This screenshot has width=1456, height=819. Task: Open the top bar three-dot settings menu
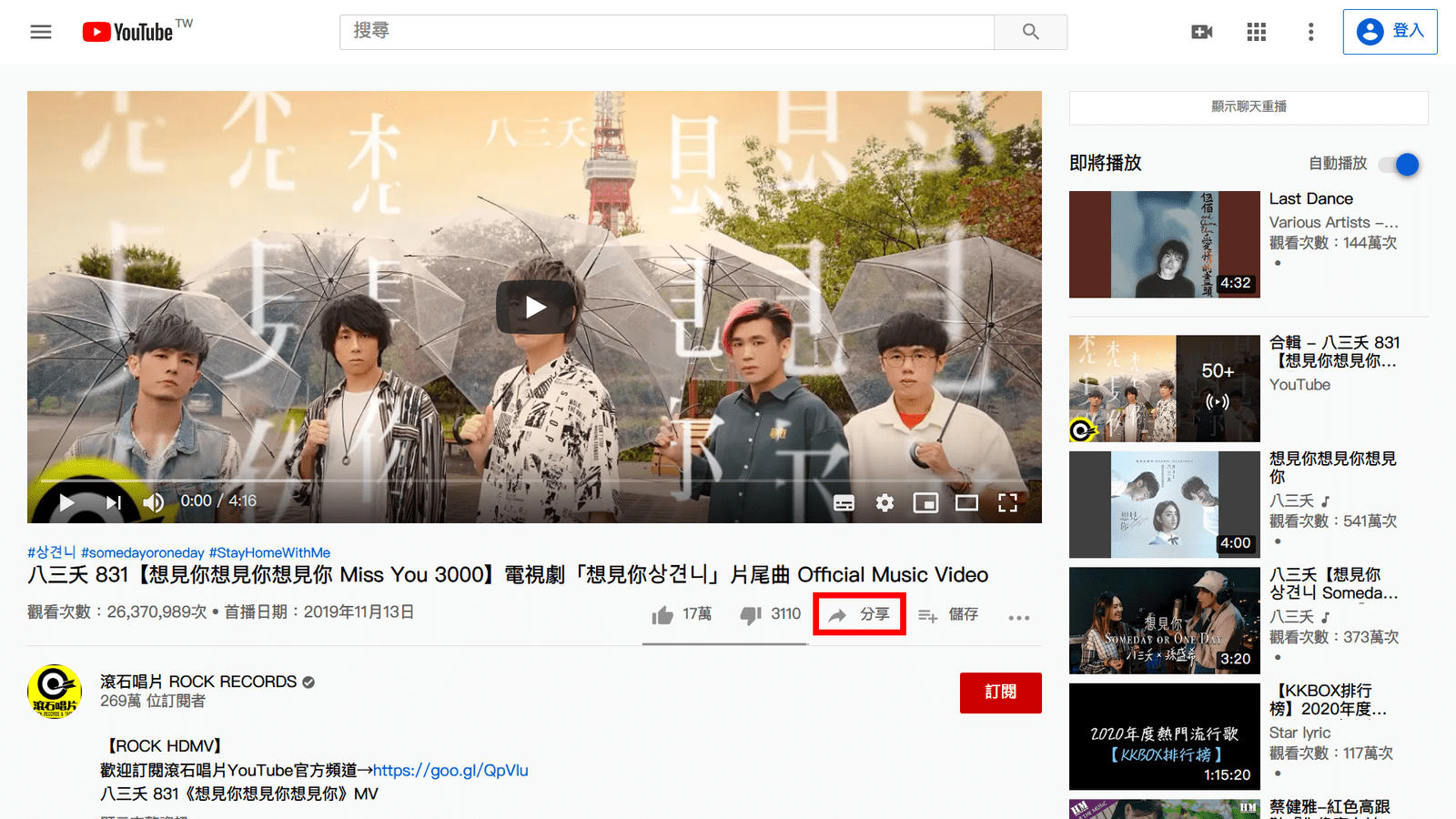pos(1310,32)
